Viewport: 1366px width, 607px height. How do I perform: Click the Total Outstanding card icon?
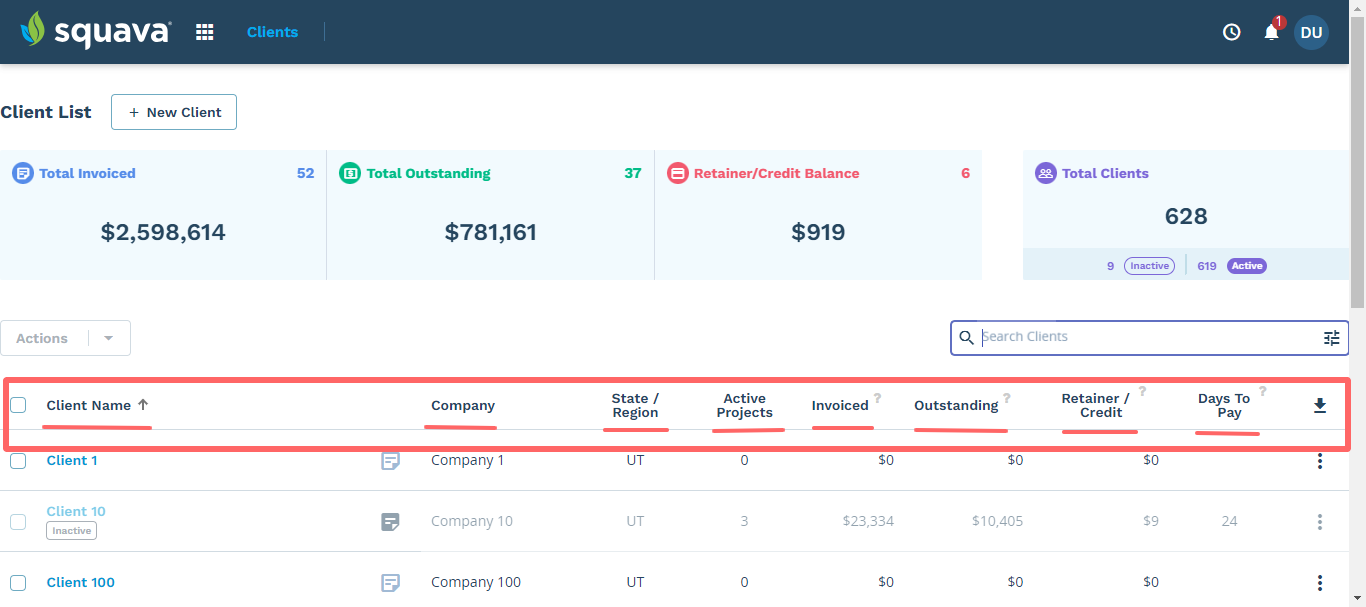tap(350, 173)
